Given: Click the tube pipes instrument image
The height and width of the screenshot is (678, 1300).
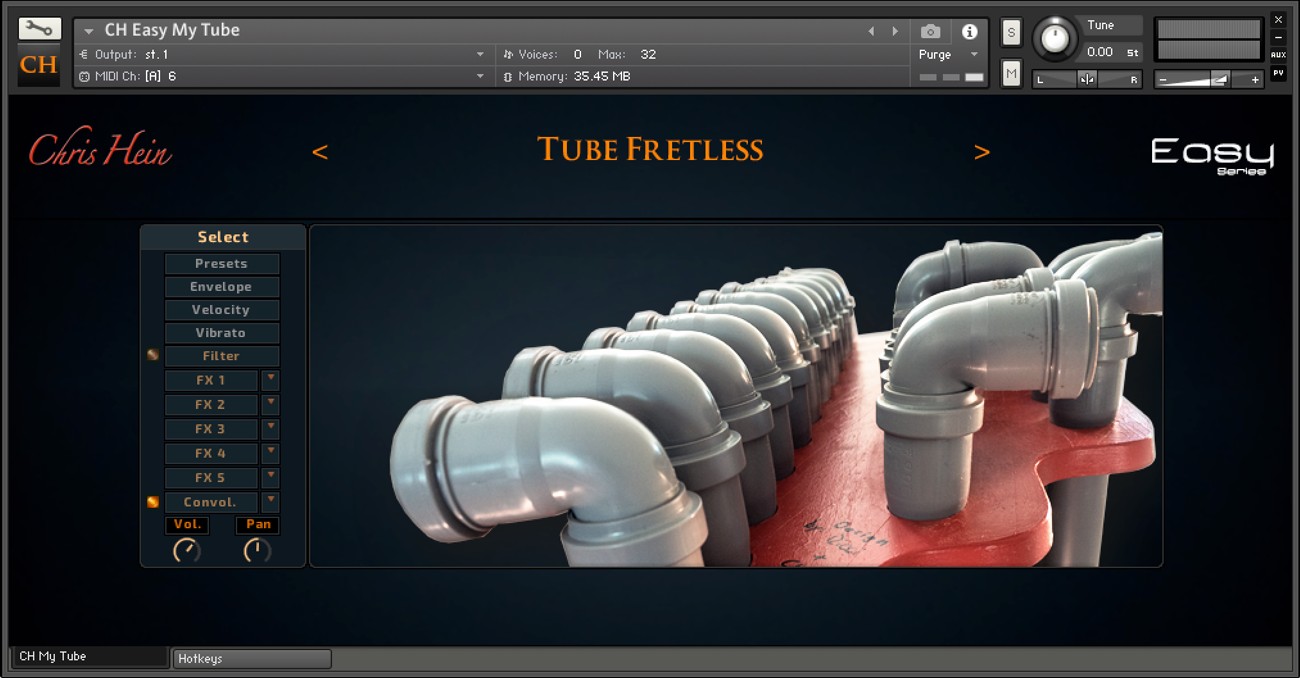Looking at the screenshot, I should pos(736,396).
